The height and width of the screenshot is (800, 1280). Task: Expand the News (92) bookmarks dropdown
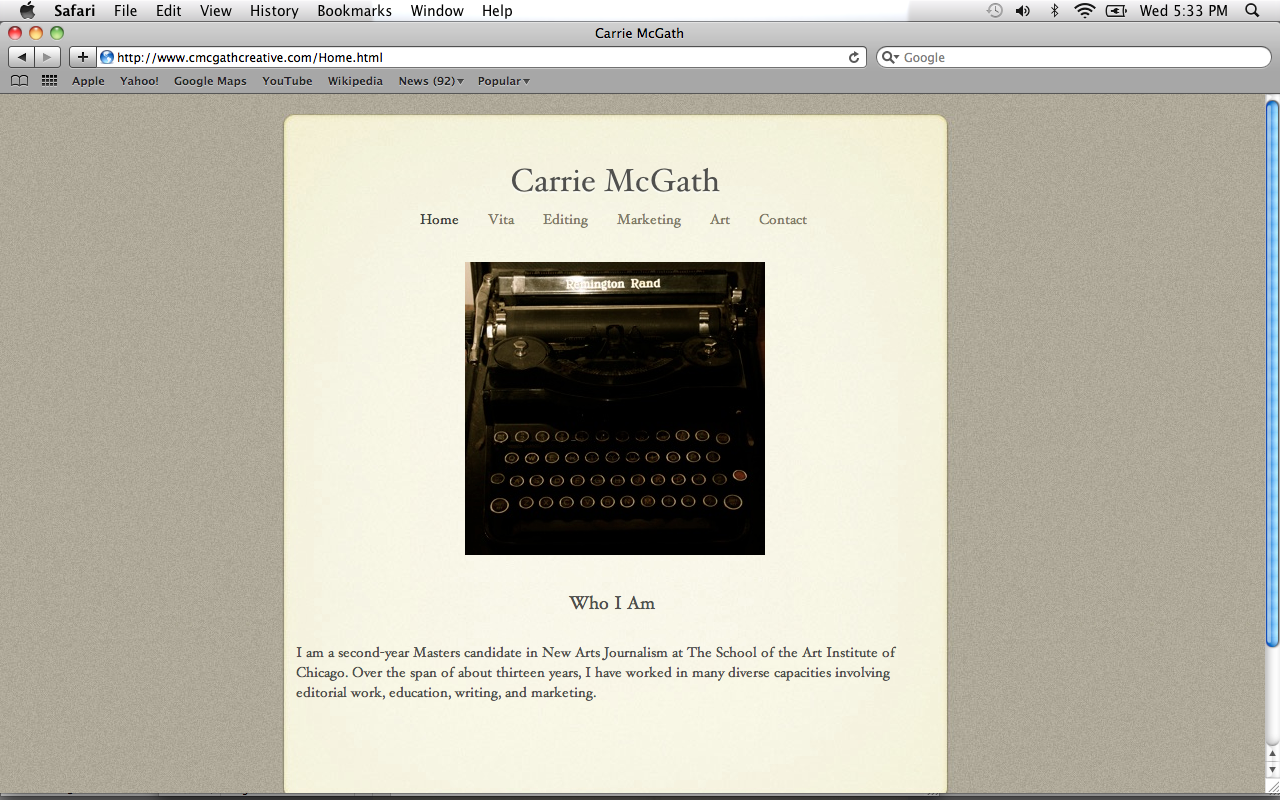coord(430,81)
